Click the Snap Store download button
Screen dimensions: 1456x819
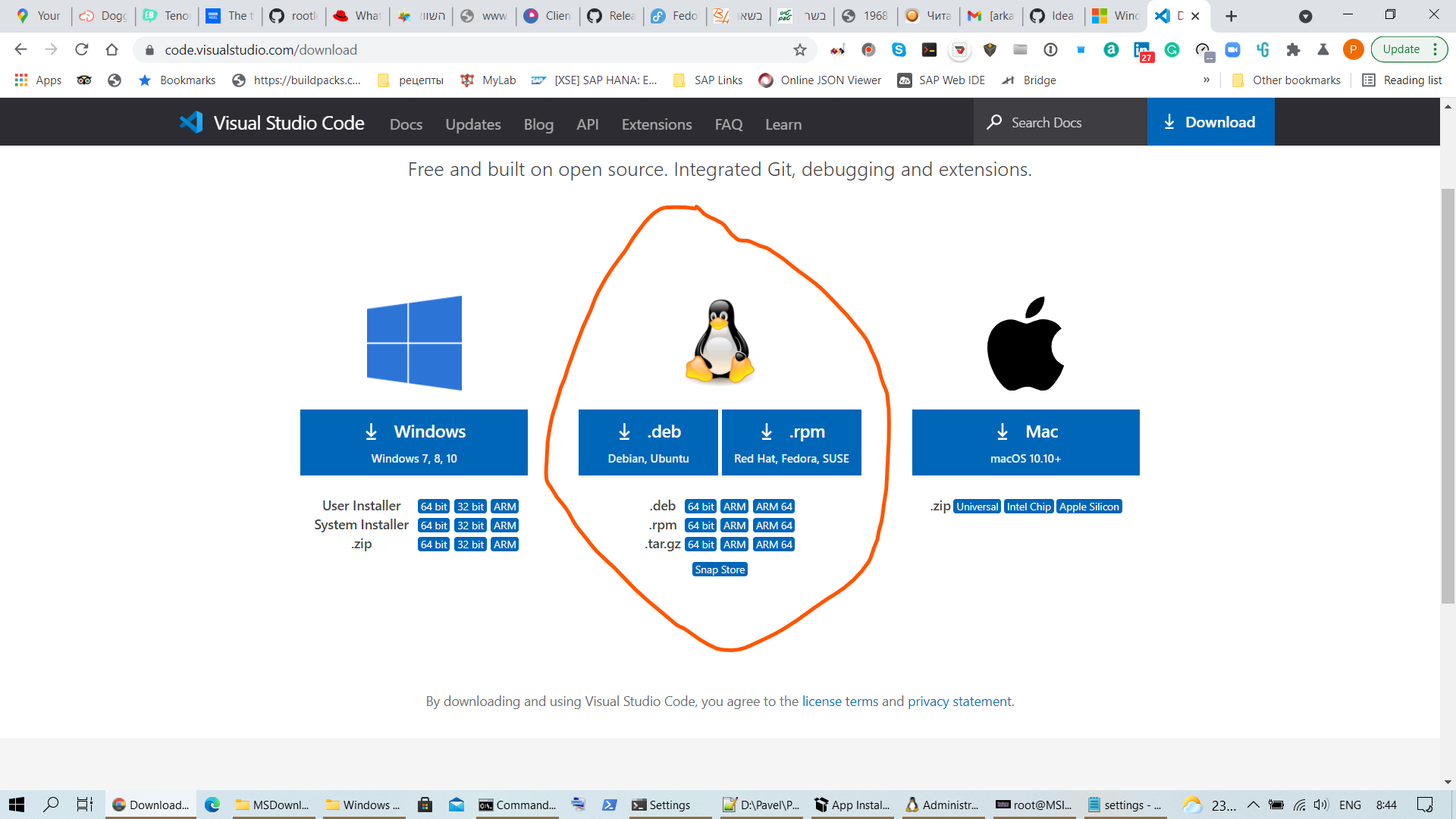click(719, 569)
